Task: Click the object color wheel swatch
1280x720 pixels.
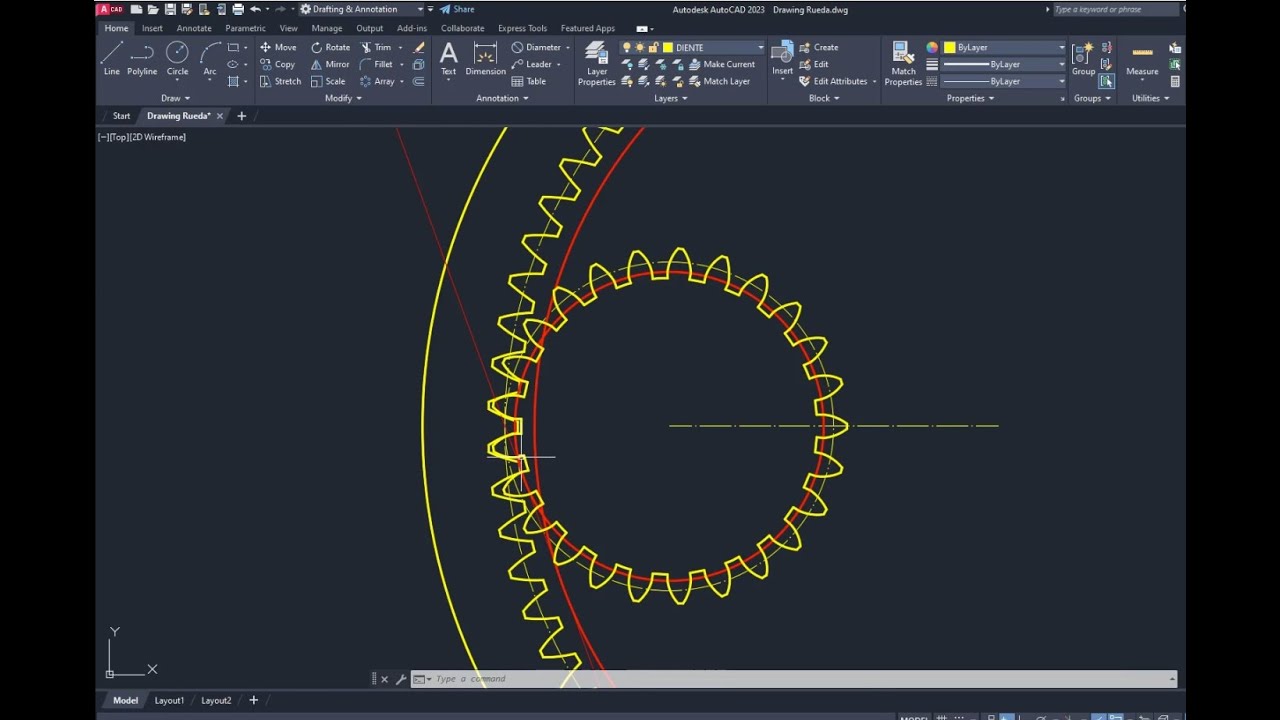Action: click(932, 47)
